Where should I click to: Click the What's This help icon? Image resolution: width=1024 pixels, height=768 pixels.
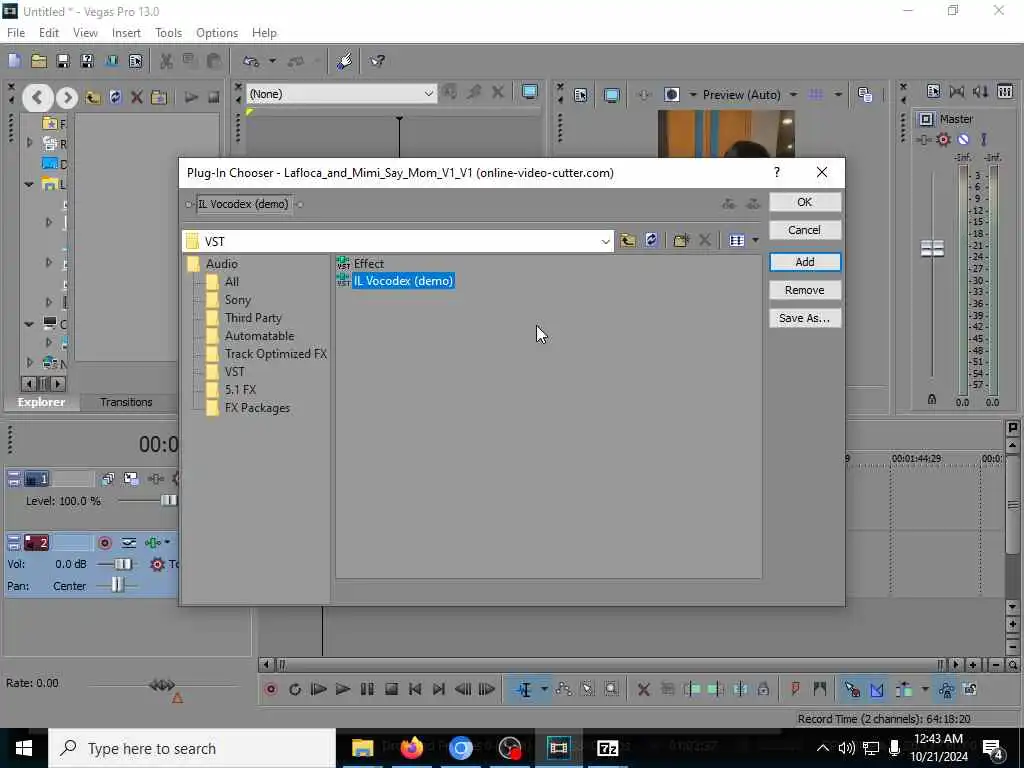pyautogui.click(x=377, y=61)
